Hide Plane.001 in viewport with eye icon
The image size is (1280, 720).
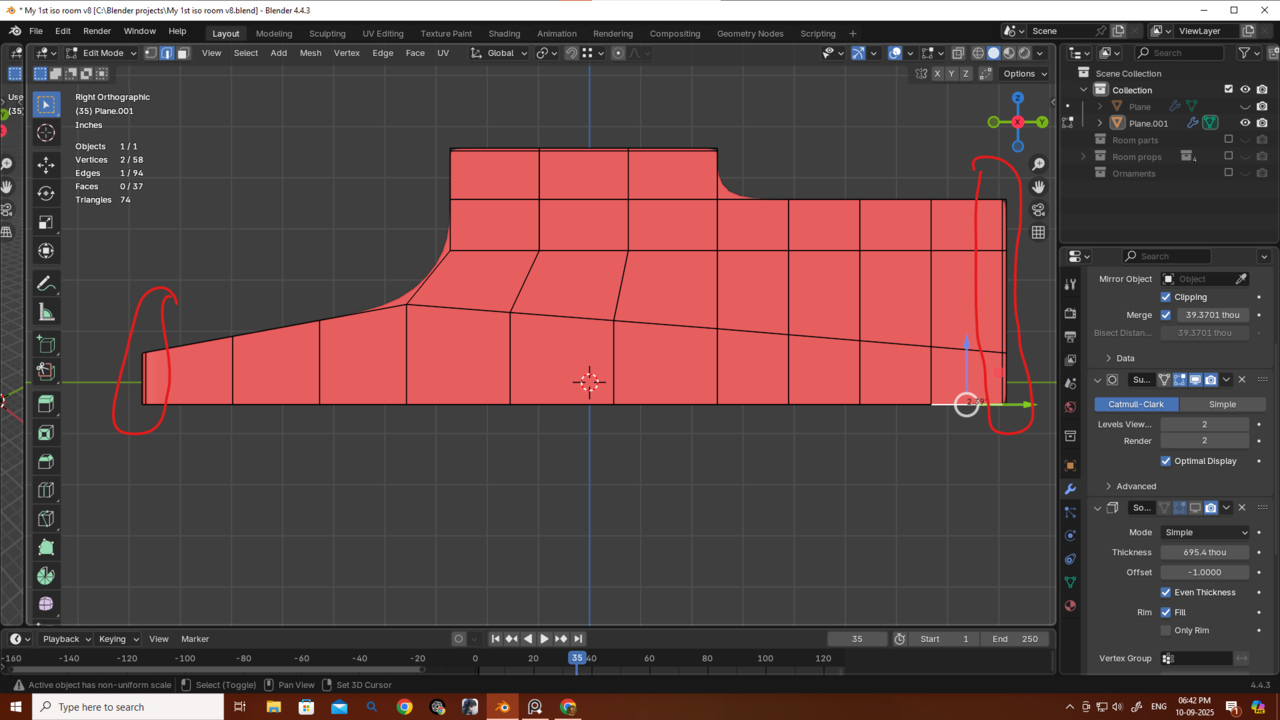[x=1245, y=123]
